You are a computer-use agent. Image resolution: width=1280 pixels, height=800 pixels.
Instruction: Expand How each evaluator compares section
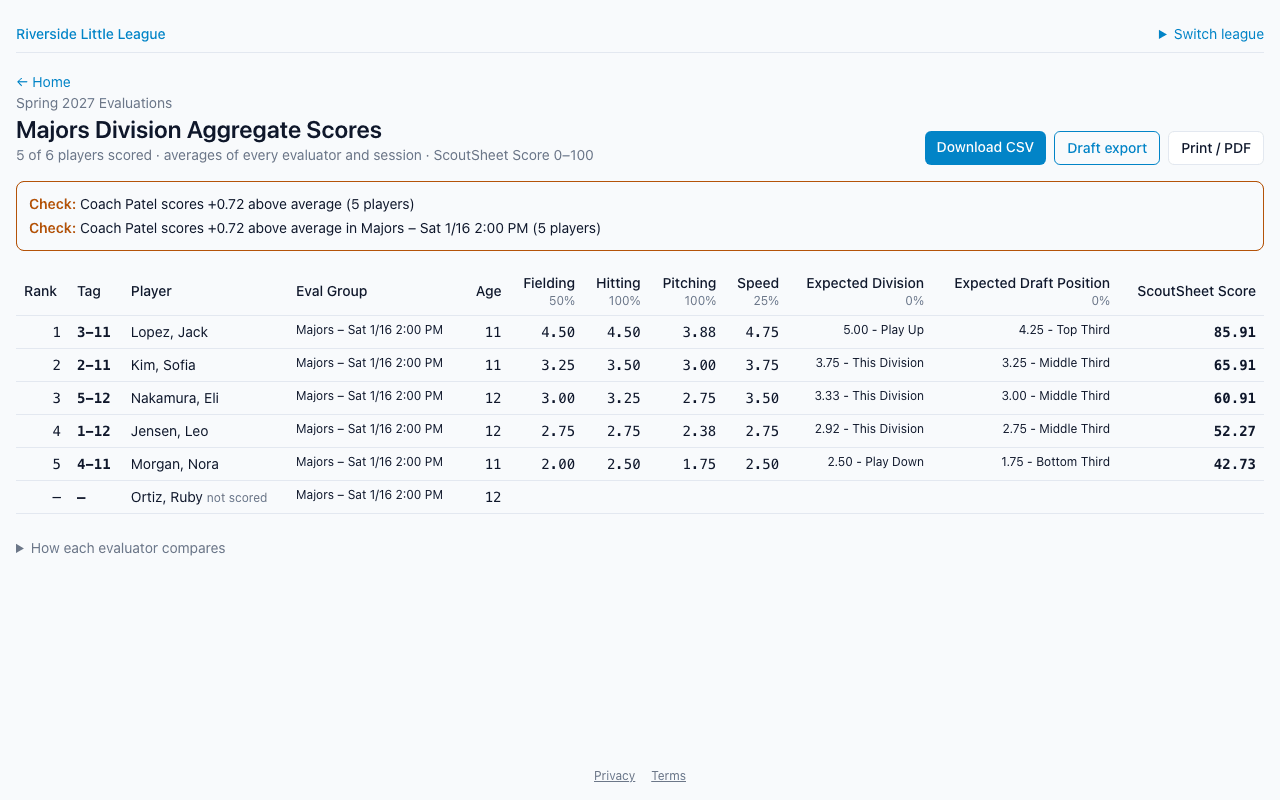click(x=121, y=548)
